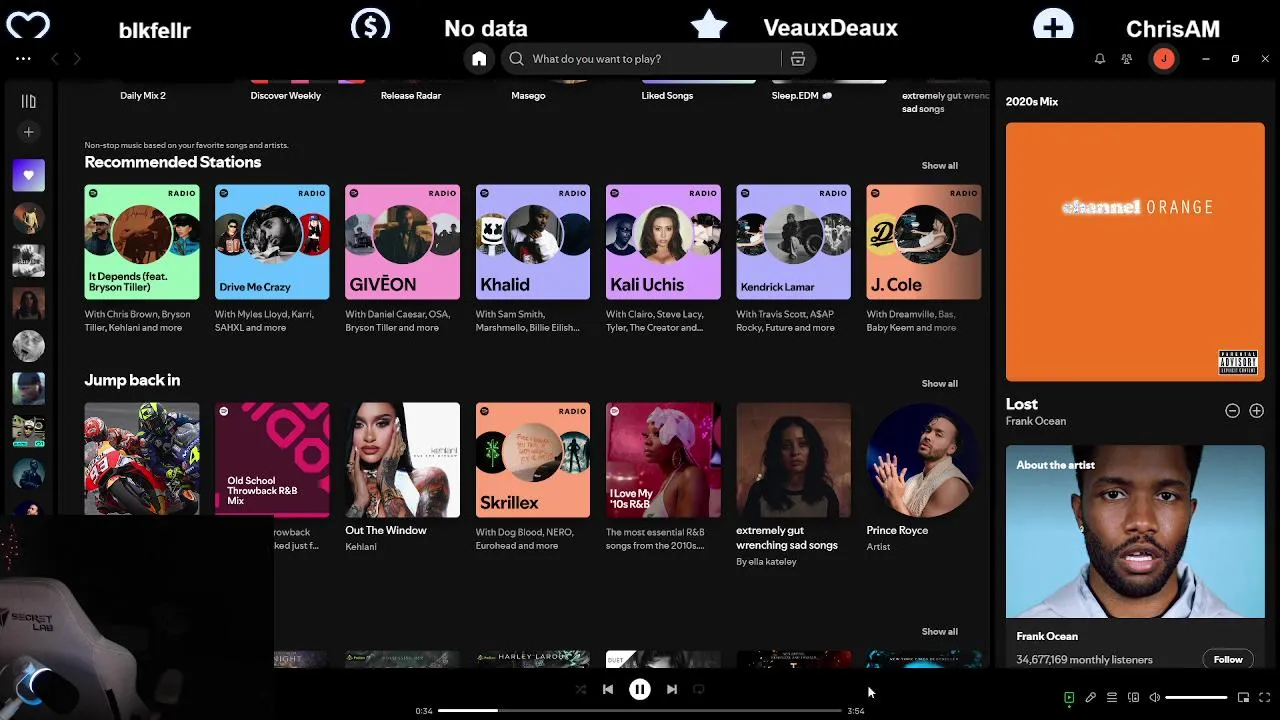Open It Depends radio station
The width and height of the screenshot is (1280, 720).
click(142, 242)
